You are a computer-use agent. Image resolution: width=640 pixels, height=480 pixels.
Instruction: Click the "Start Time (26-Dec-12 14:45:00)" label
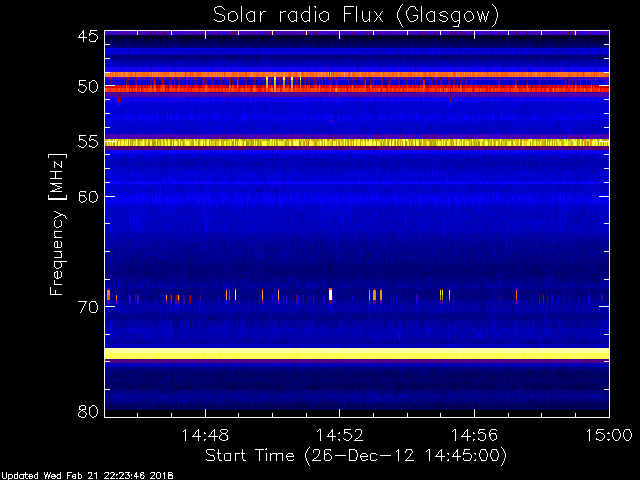356,455
